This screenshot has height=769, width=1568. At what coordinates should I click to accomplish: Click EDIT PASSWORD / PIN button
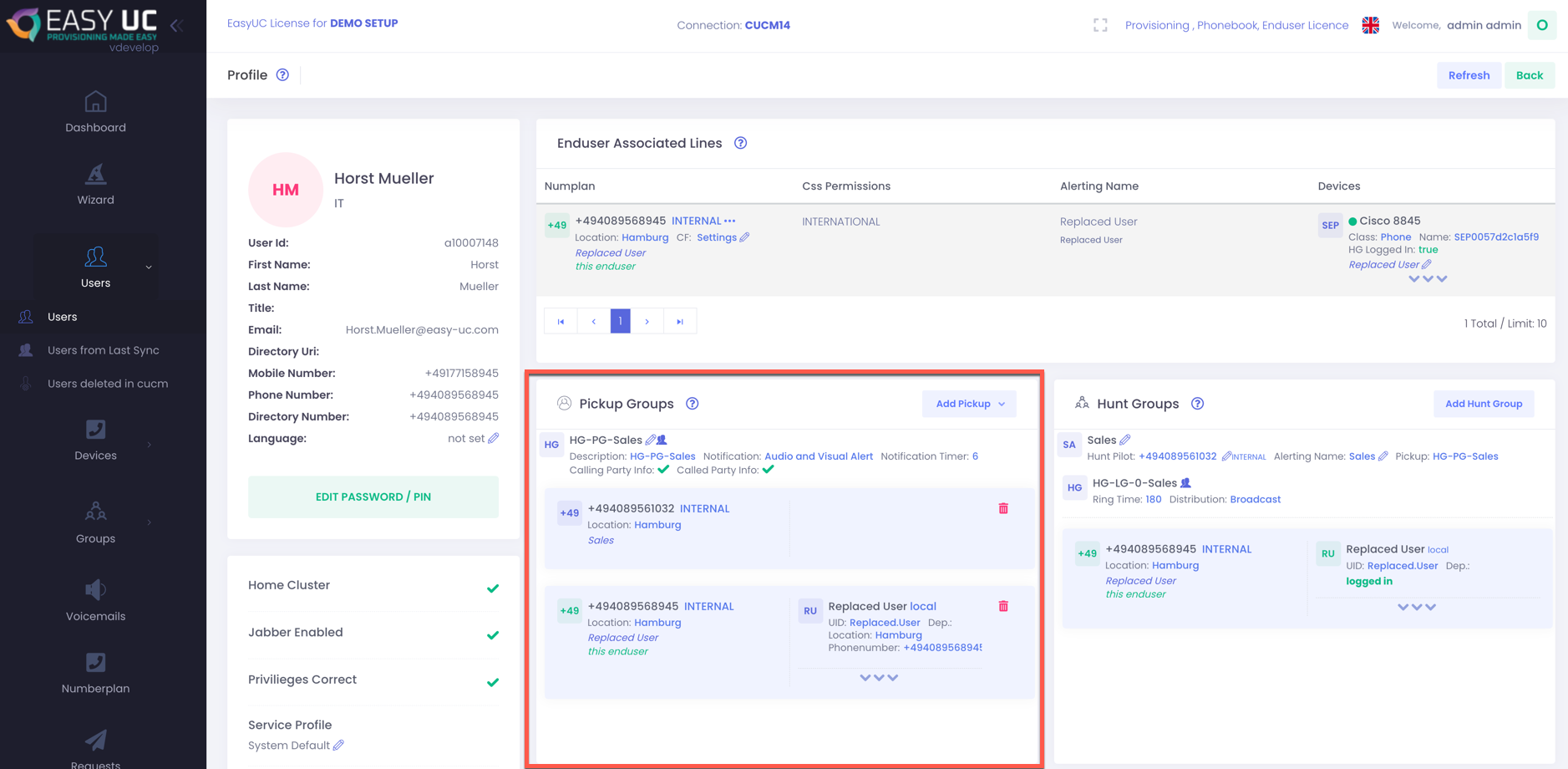point(373,497)
